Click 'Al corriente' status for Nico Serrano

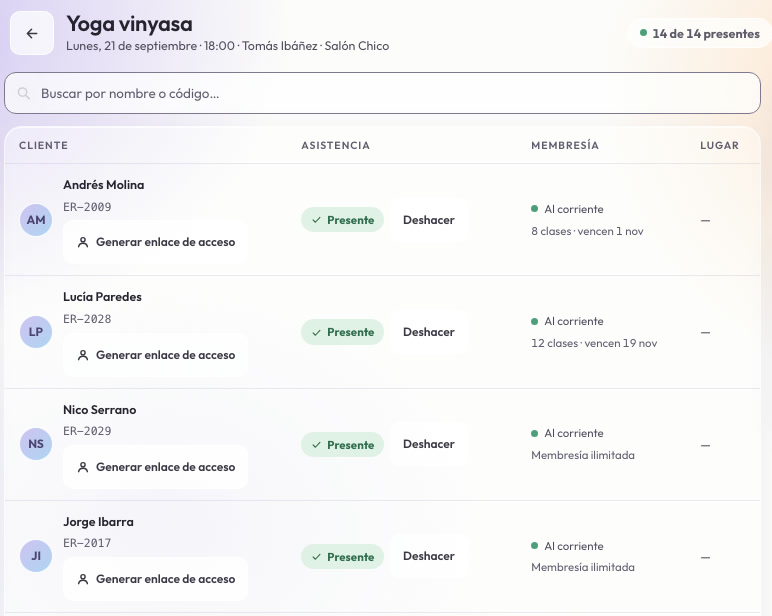[x=567, y=433]
